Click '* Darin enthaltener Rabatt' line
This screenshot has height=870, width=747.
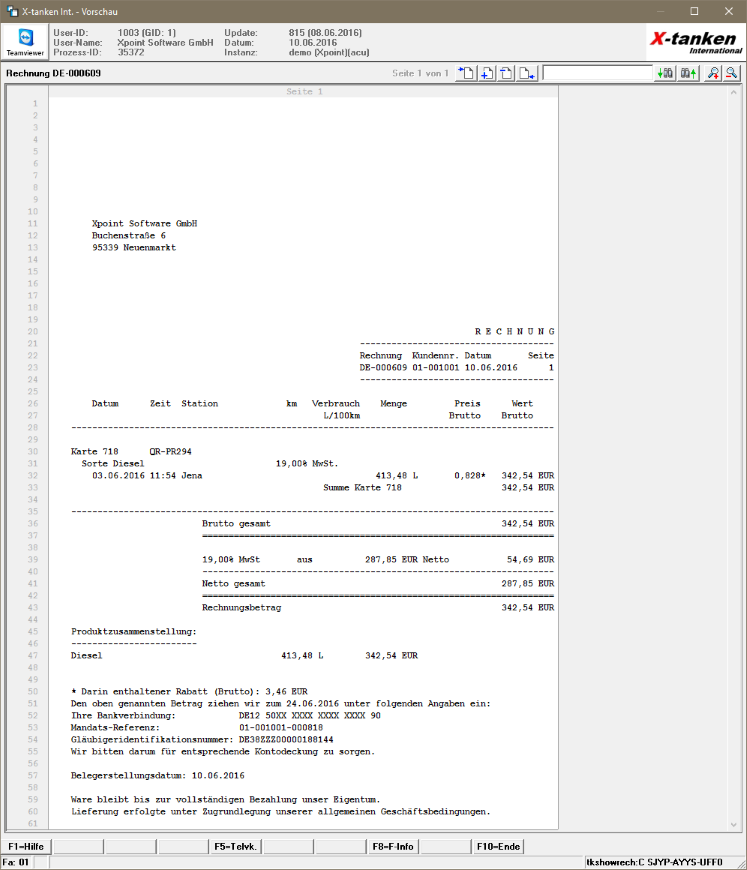pyautogui.click(x=189, y=691)
